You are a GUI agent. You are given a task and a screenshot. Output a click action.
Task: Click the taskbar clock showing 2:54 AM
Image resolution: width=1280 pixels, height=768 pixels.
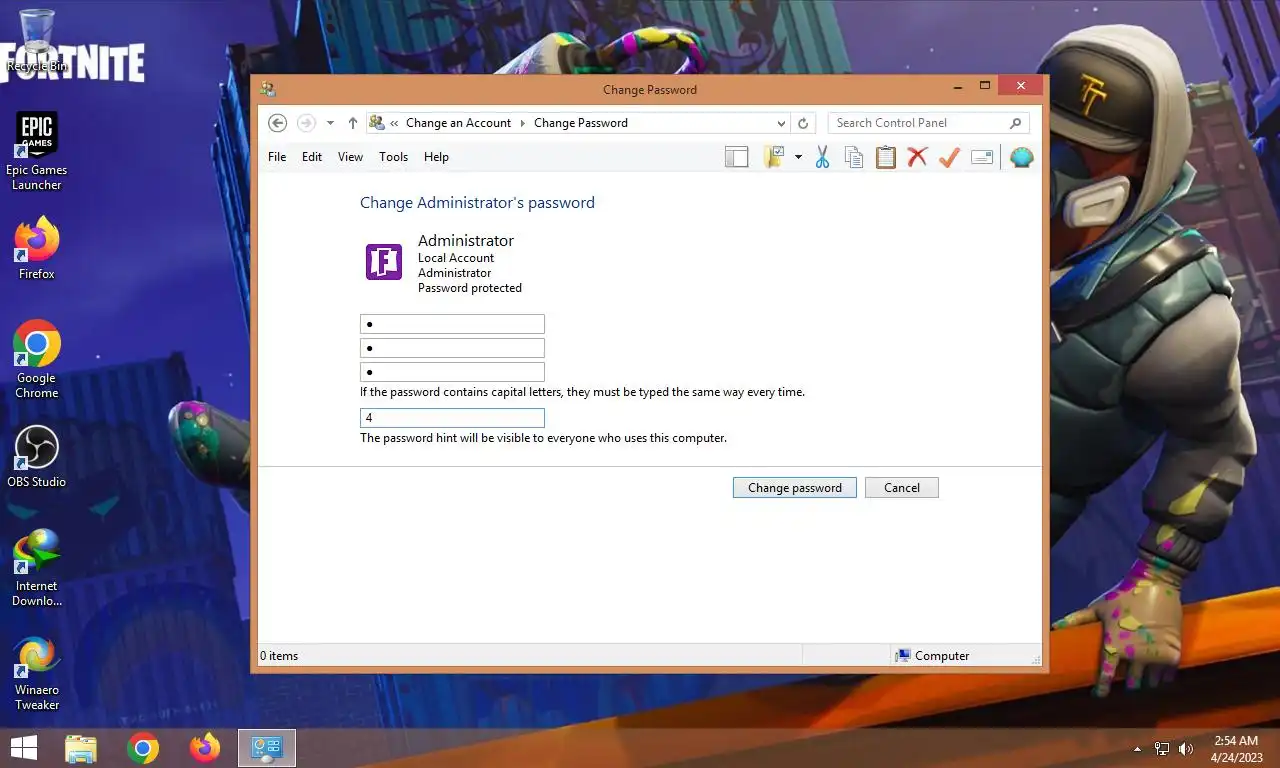click(1235, 749)
